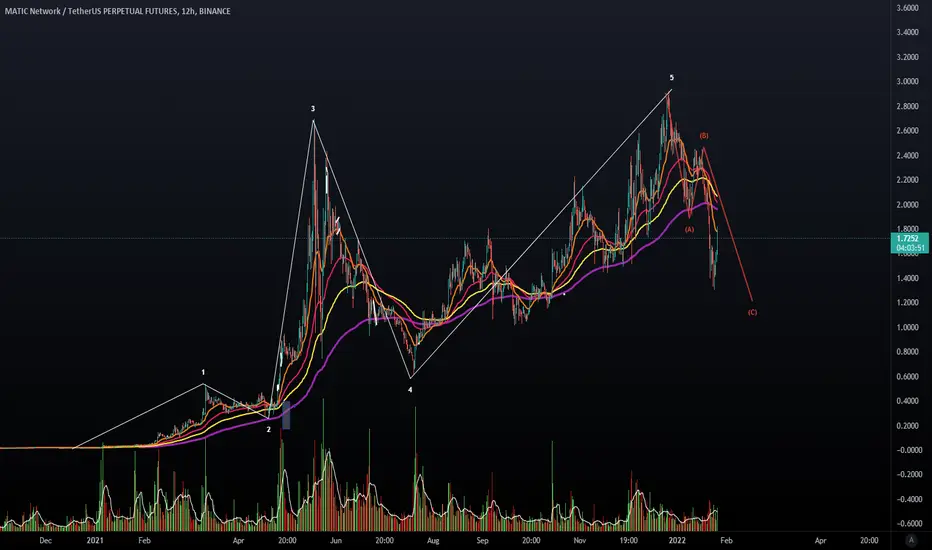
Task: Click the MATIC Network / TetherUS chart title
Action: coord(118,11)
